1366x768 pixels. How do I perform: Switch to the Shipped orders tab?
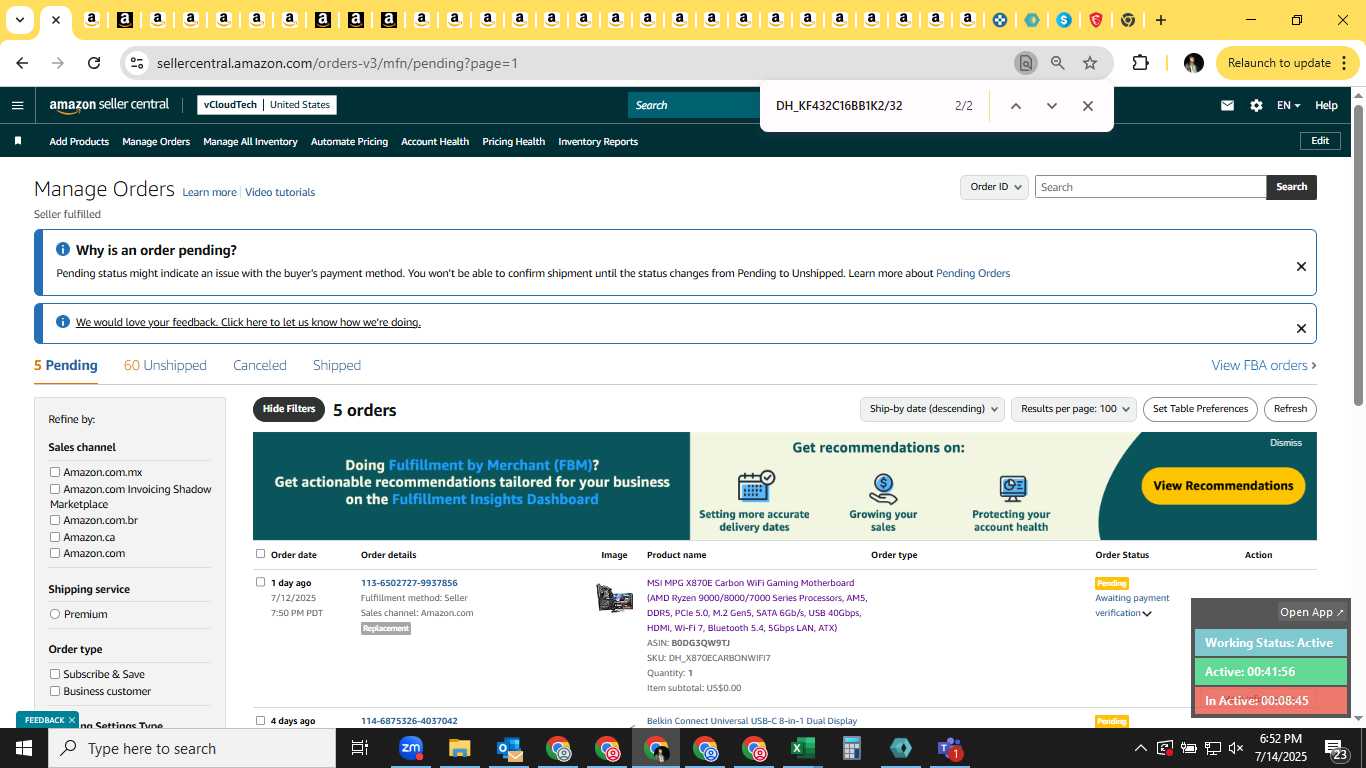pos(337,365)
